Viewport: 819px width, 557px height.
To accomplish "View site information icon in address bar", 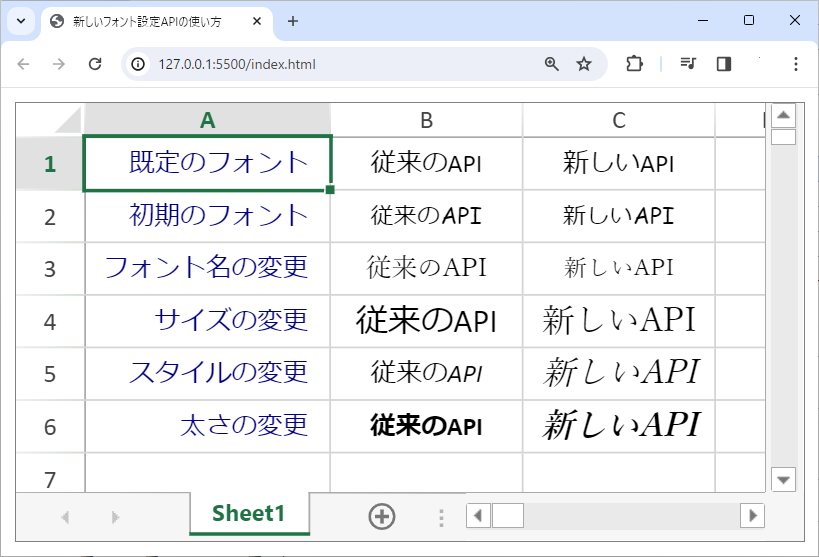I will point(138,64).
